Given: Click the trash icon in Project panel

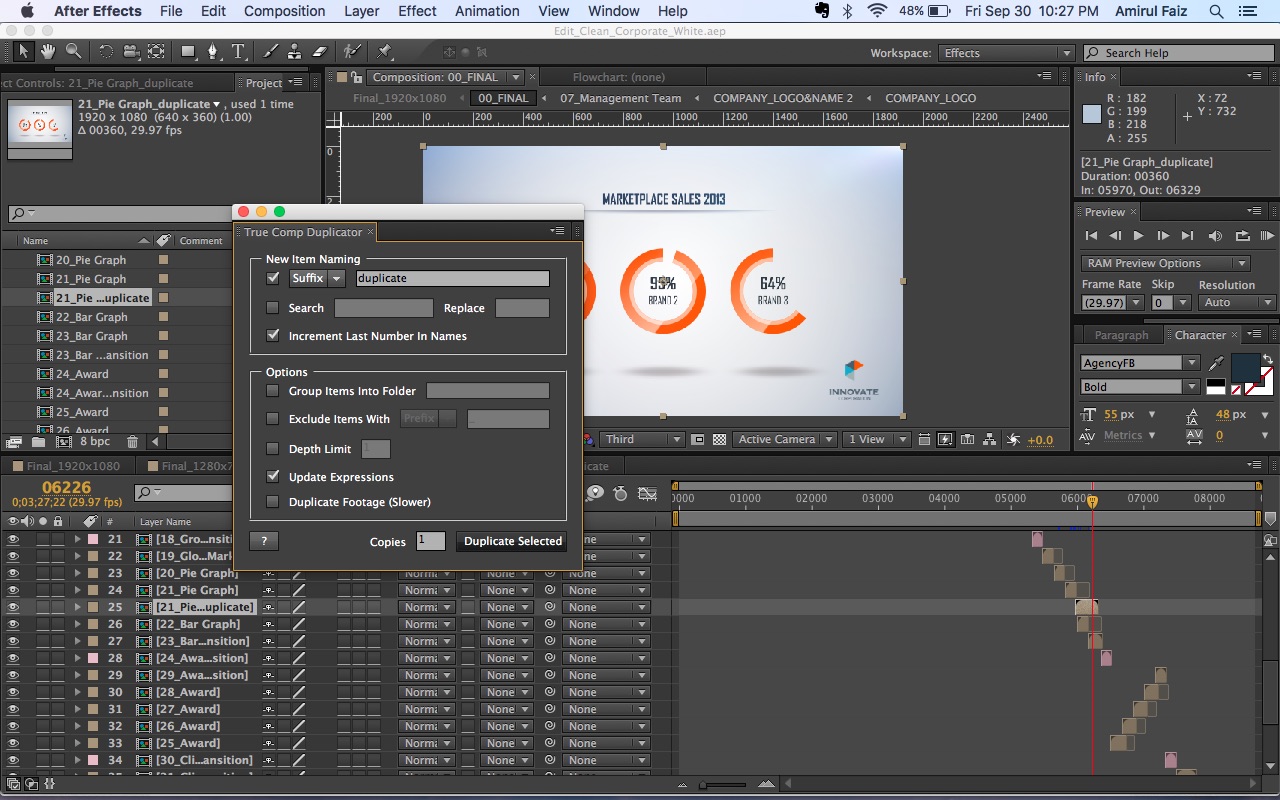Looking at the screenshot, I should click(x=133, y=441).
